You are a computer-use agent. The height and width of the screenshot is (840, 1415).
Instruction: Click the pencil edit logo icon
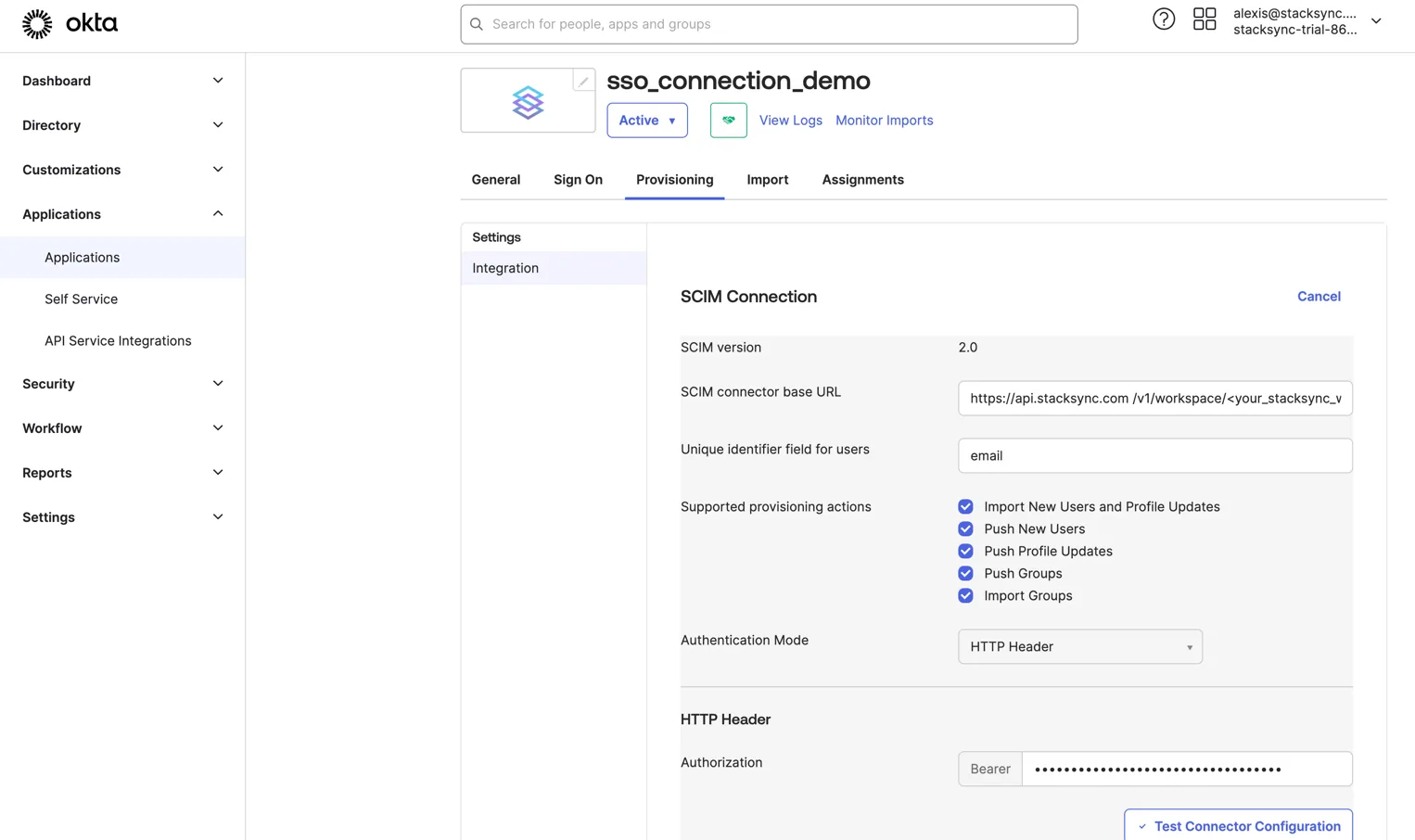point(583,81)
